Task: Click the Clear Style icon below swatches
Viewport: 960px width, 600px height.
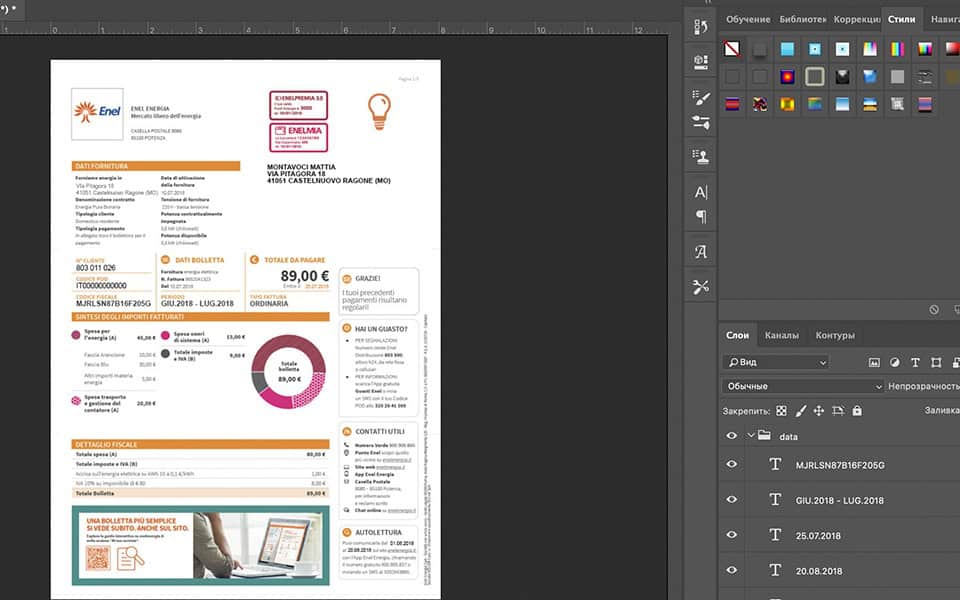Action: tap(934, 310)
